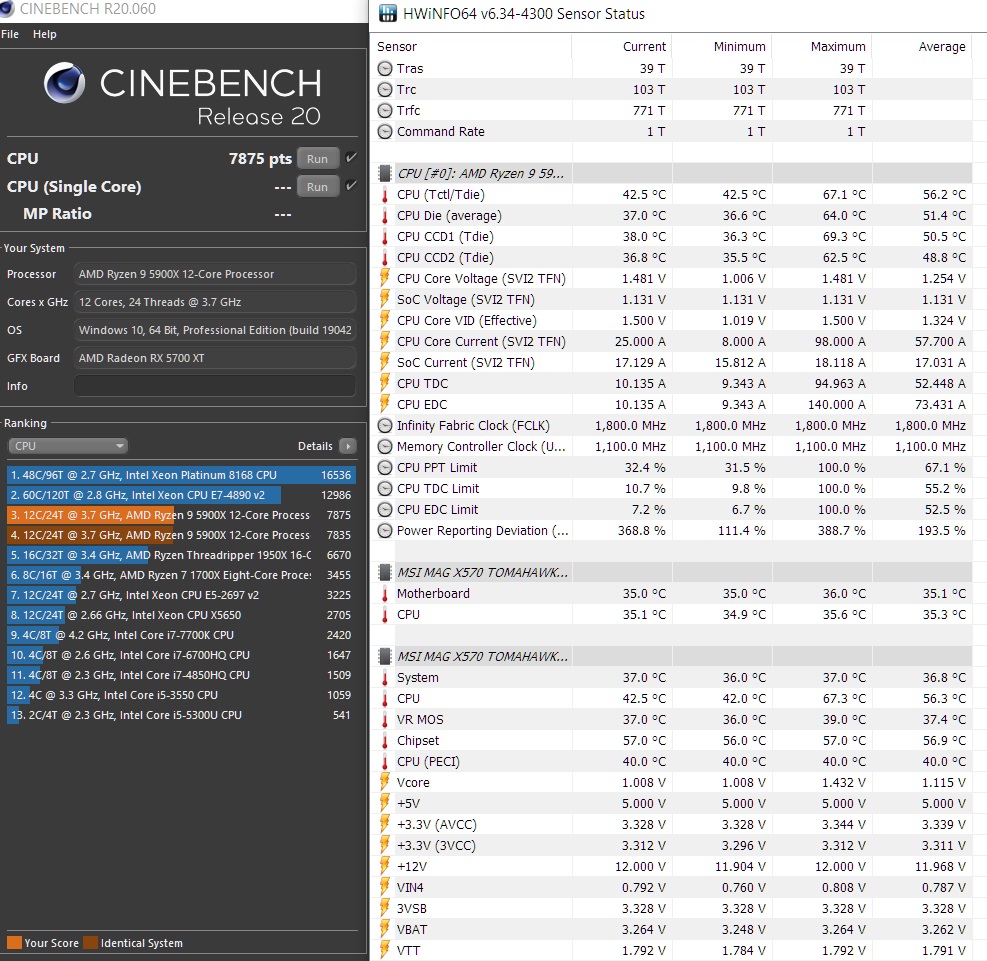The width and height of the screenshot is (987, 961).
Task: Click the Processor field in Your System
Action: click(x=215, y=274)
